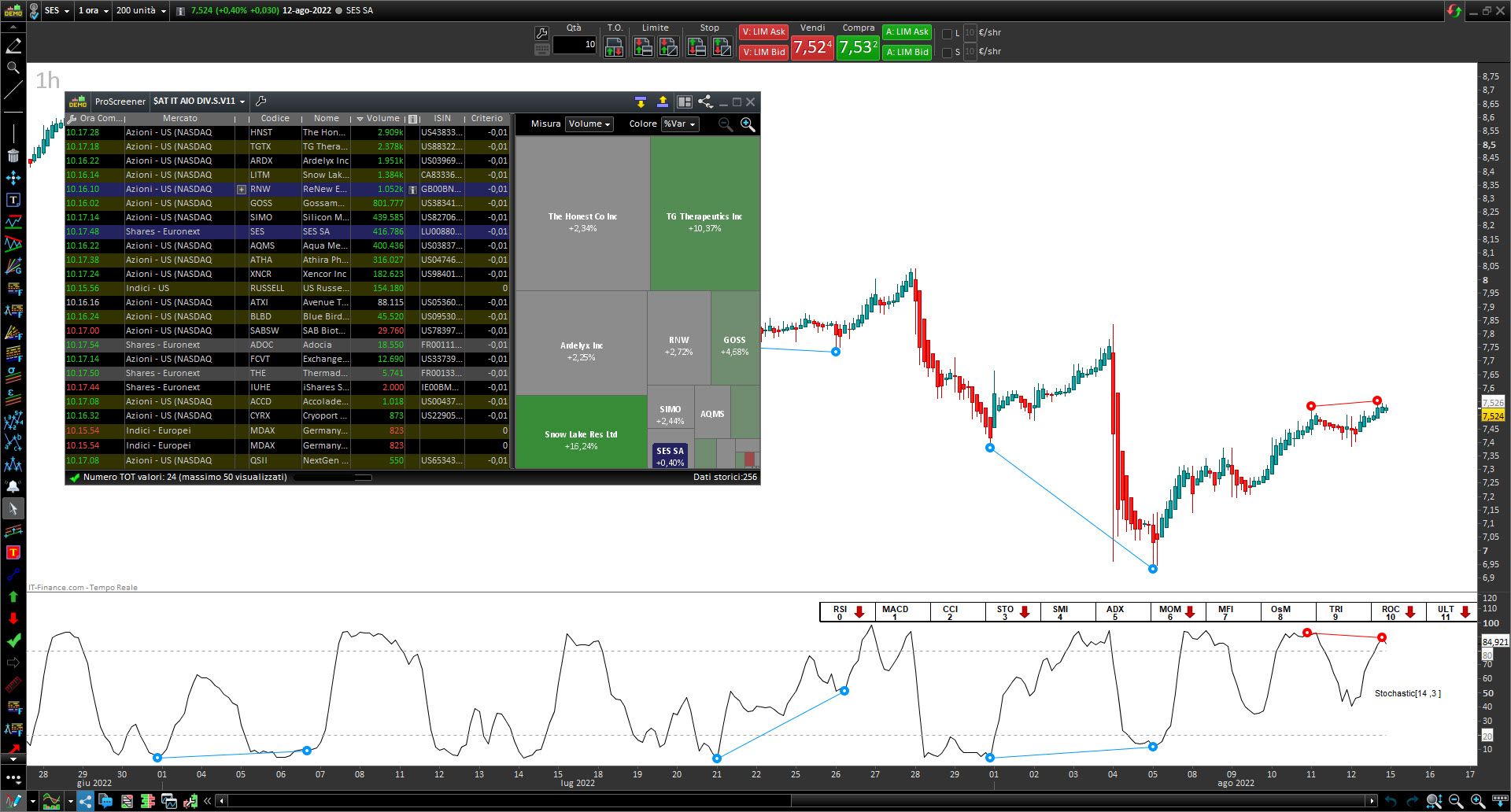Click the info icon beside the price
This screenshot has width=1511, height=812.
180,11
